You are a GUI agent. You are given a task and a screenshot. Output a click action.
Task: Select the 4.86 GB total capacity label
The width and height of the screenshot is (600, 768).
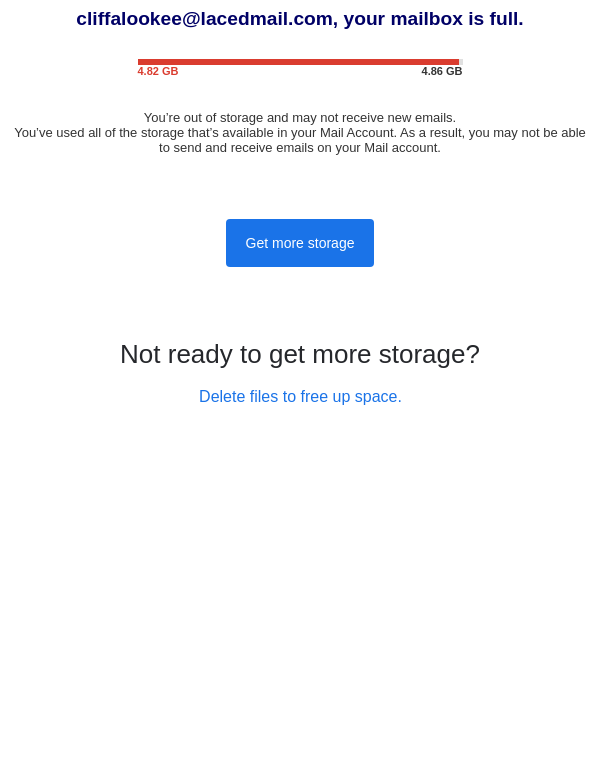point(442,72)
